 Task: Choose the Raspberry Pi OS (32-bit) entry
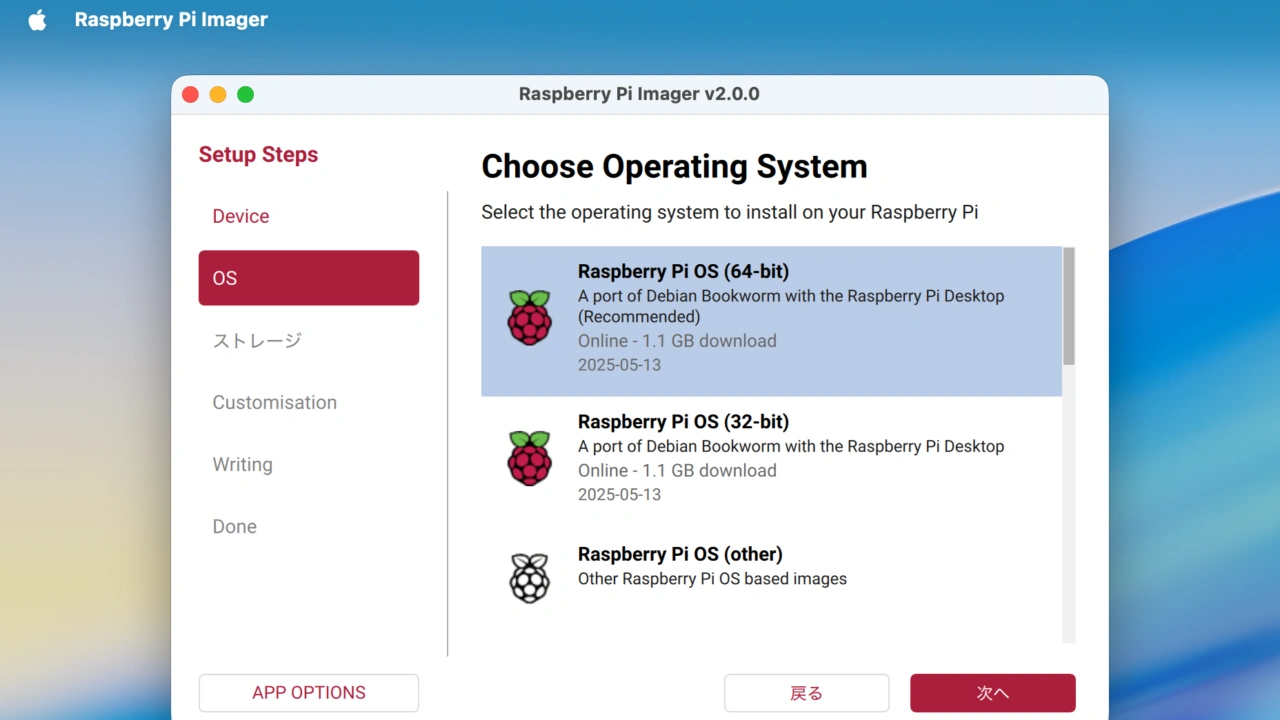point(772,458)
